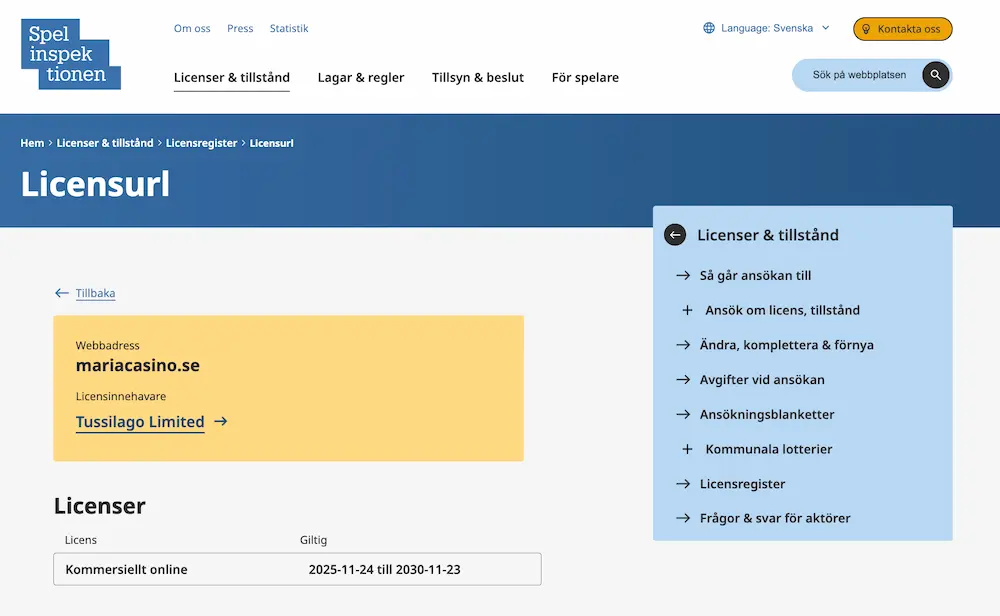Expand Kommunala lotterier plus icon
This screenshot has height=616, width=1000.
(688, 450)
